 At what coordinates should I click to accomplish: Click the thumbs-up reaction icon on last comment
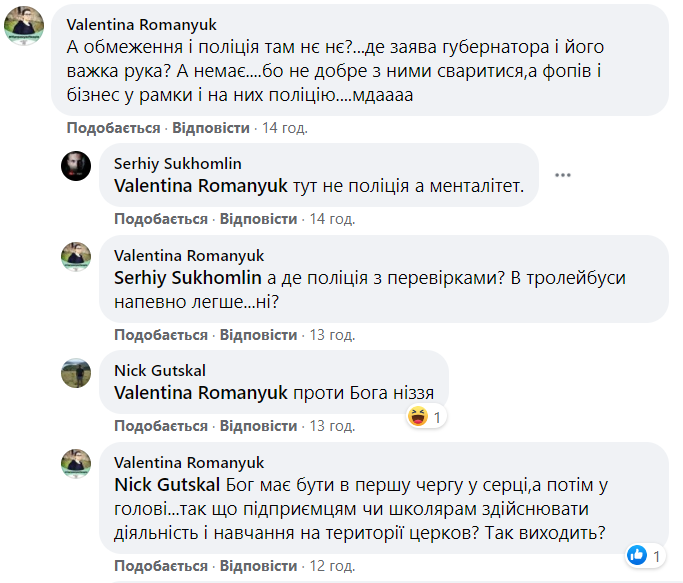tap(636, 554)
